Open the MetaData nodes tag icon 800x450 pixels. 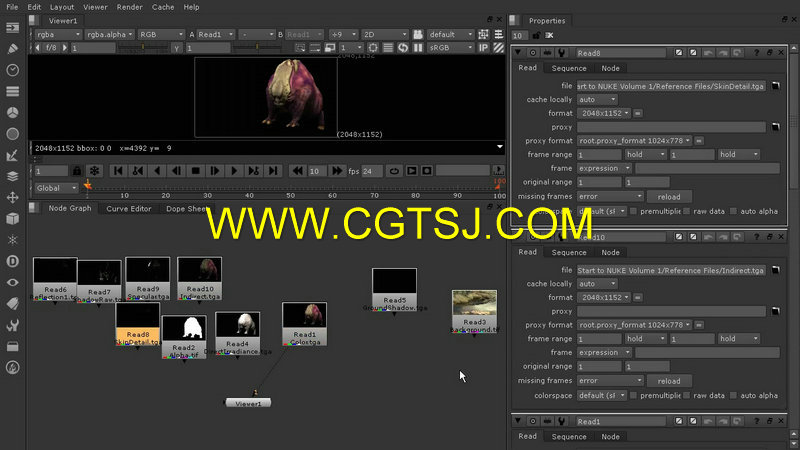[12, 304]
